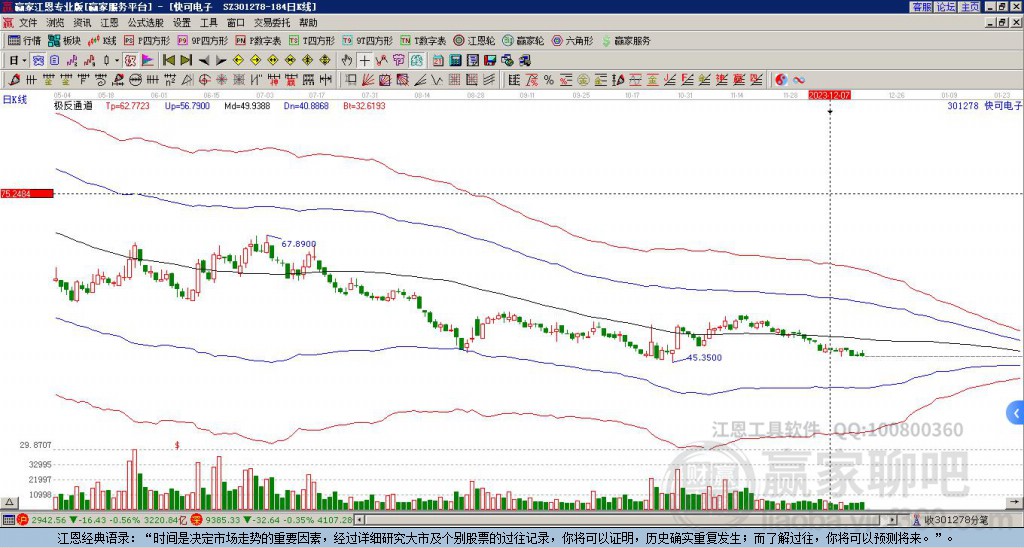Open the 窗口 menu
1024x548 pixels.
[236, 23]
